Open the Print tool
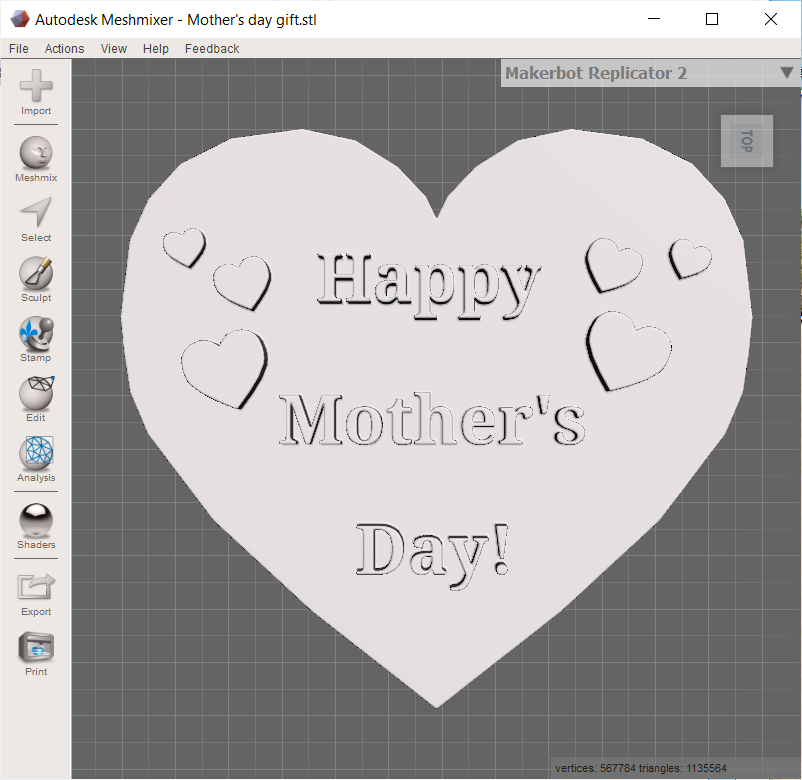Viewport: 802px width, 780px height. coord(35,650)
